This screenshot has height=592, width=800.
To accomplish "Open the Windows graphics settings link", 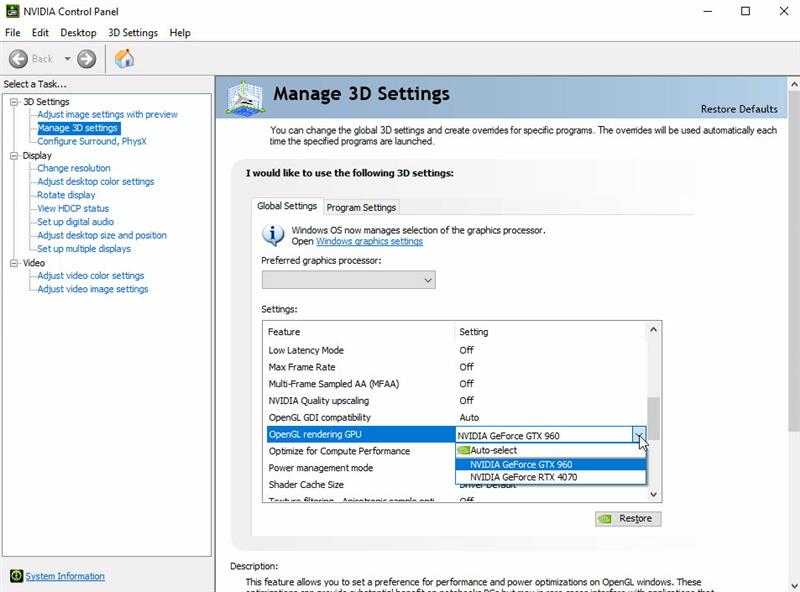I will [369, 241].
